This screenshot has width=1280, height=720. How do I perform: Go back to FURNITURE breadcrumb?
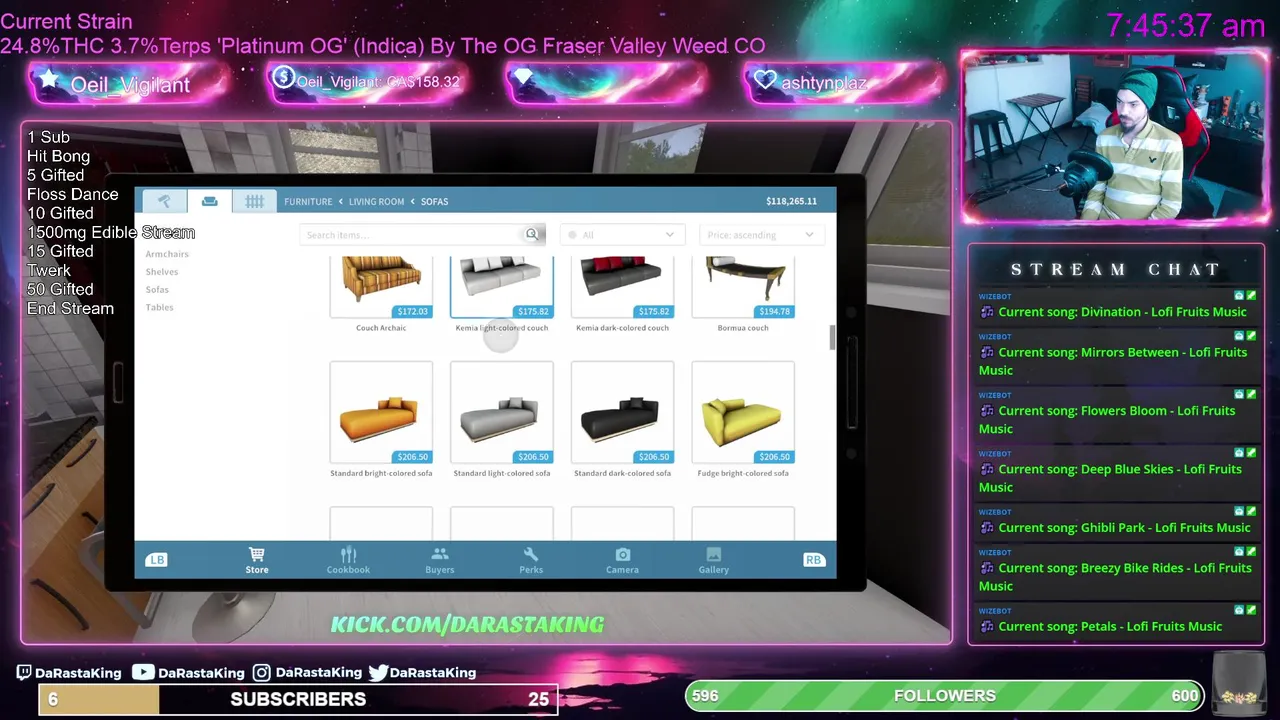pyautogui.click(x=308, y=202)
